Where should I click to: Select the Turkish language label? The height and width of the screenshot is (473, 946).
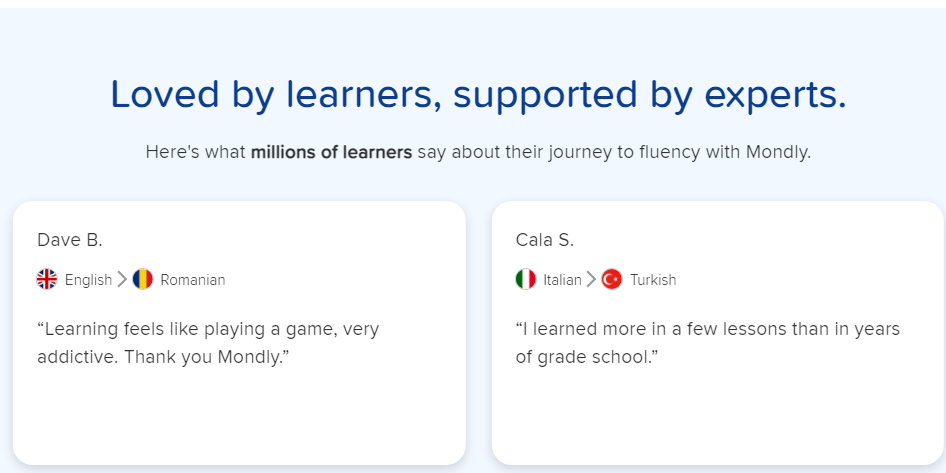(653, 280)
